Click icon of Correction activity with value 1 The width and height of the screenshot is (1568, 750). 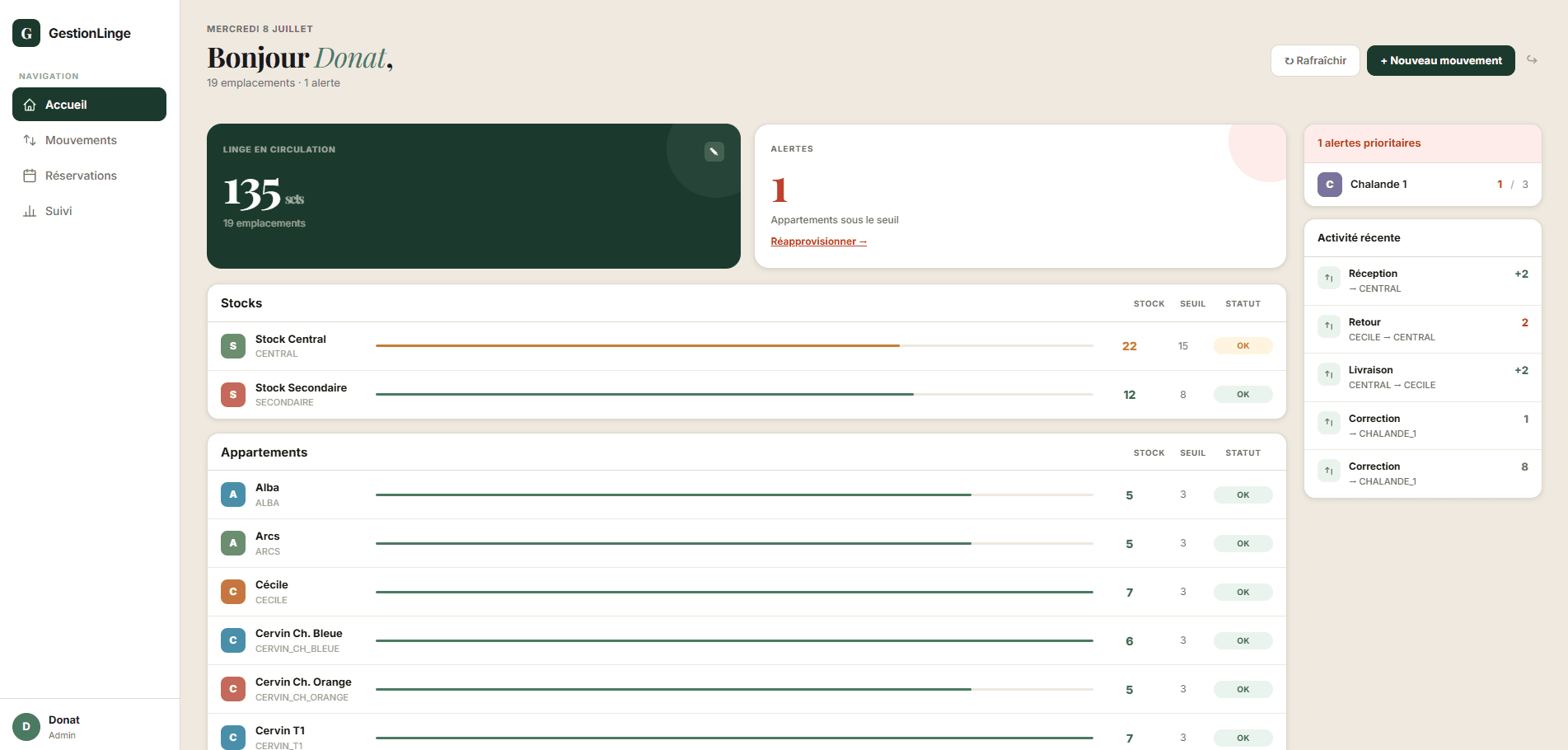click(x=1328, y=423)
